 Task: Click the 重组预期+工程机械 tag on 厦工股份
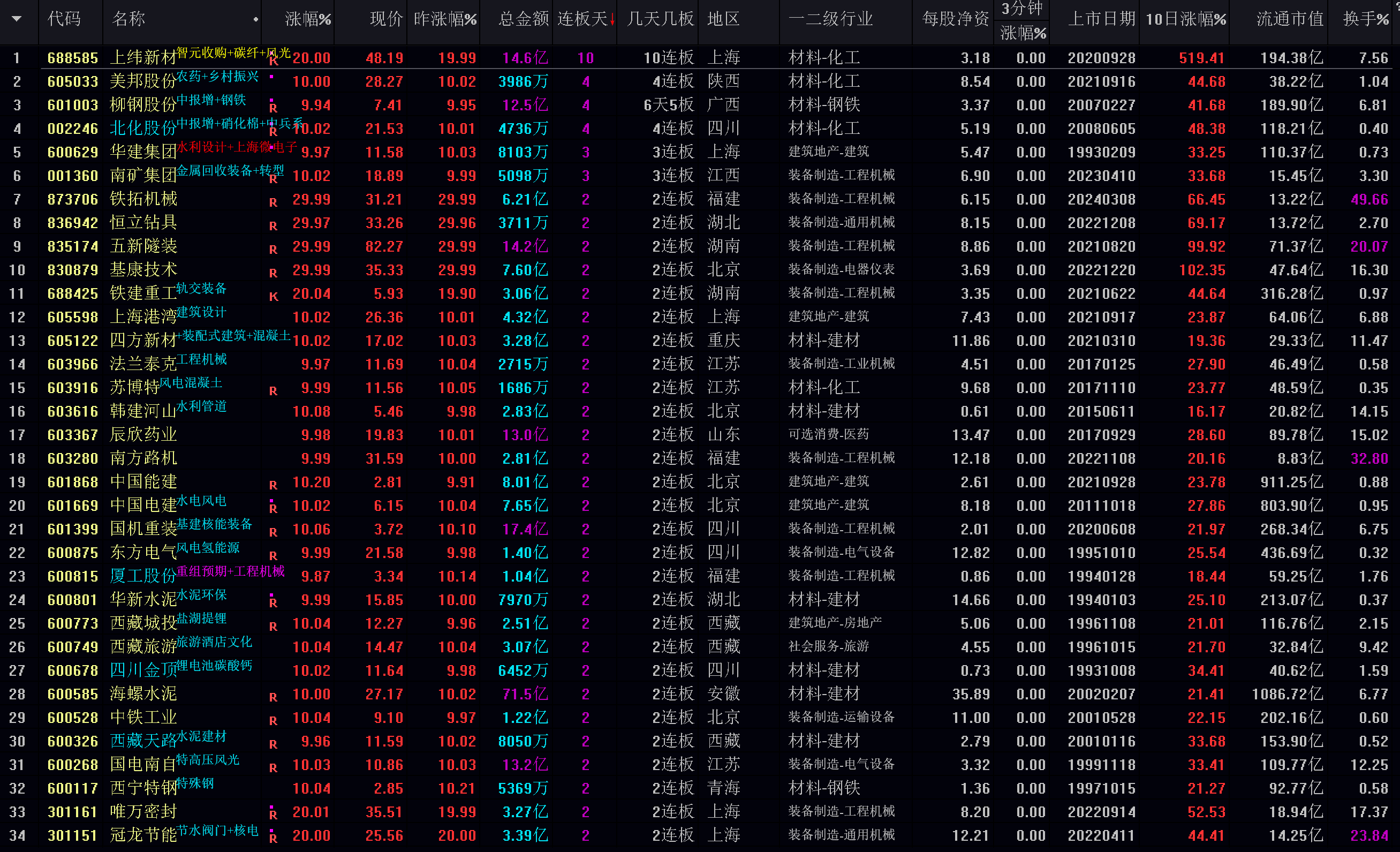pos(230,572)
